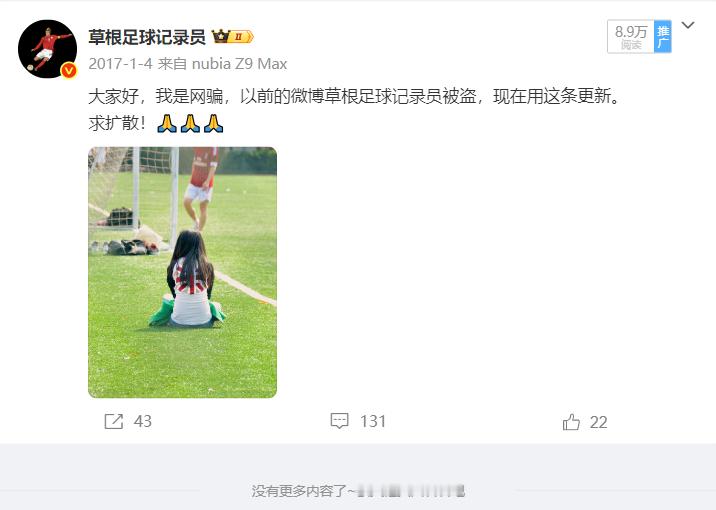Open the 草根足球记录员 profile avatar
The image size is (716, 510).
click(x=47, y=49)
